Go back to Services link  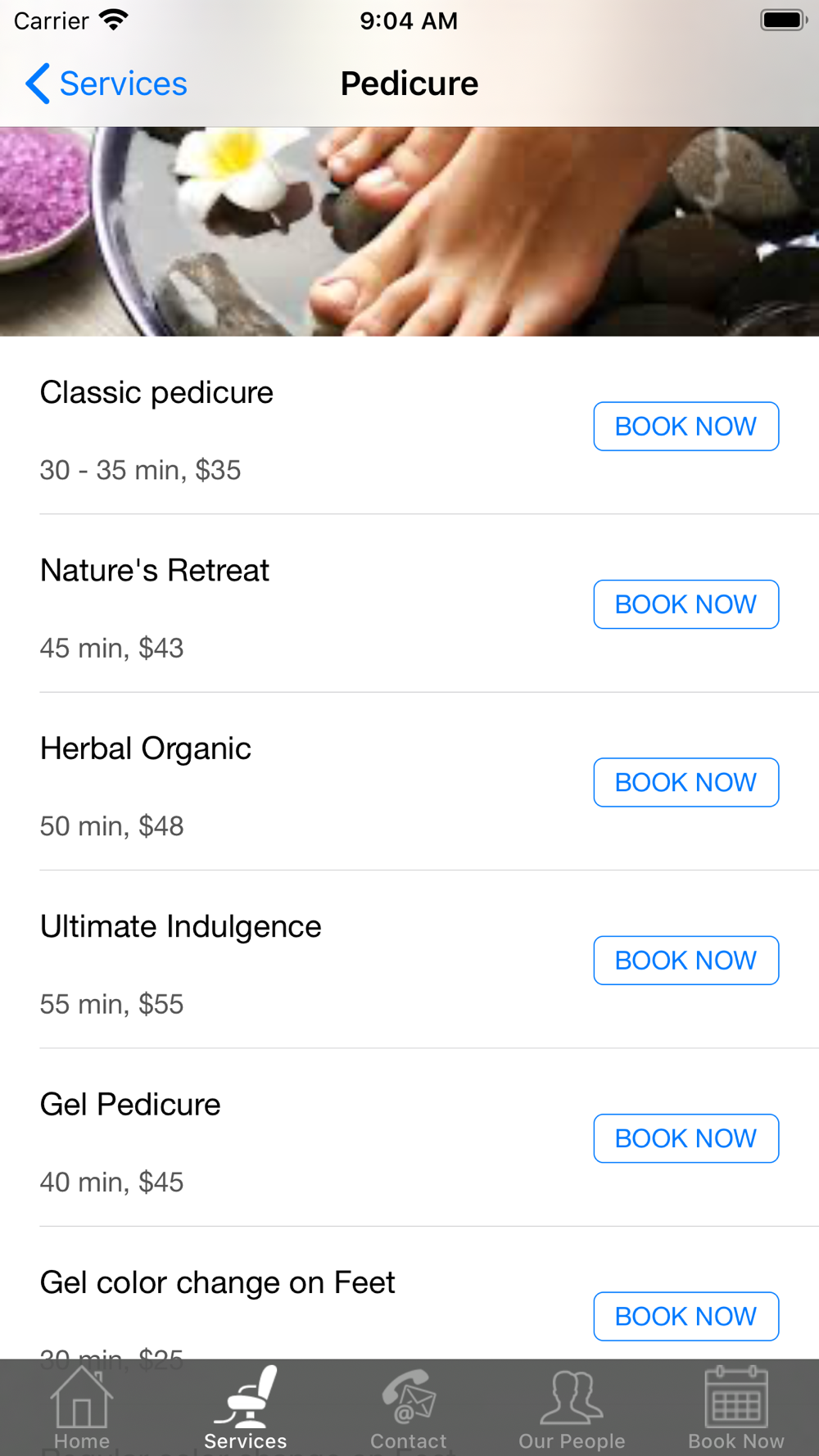click(x=123, y=84)
